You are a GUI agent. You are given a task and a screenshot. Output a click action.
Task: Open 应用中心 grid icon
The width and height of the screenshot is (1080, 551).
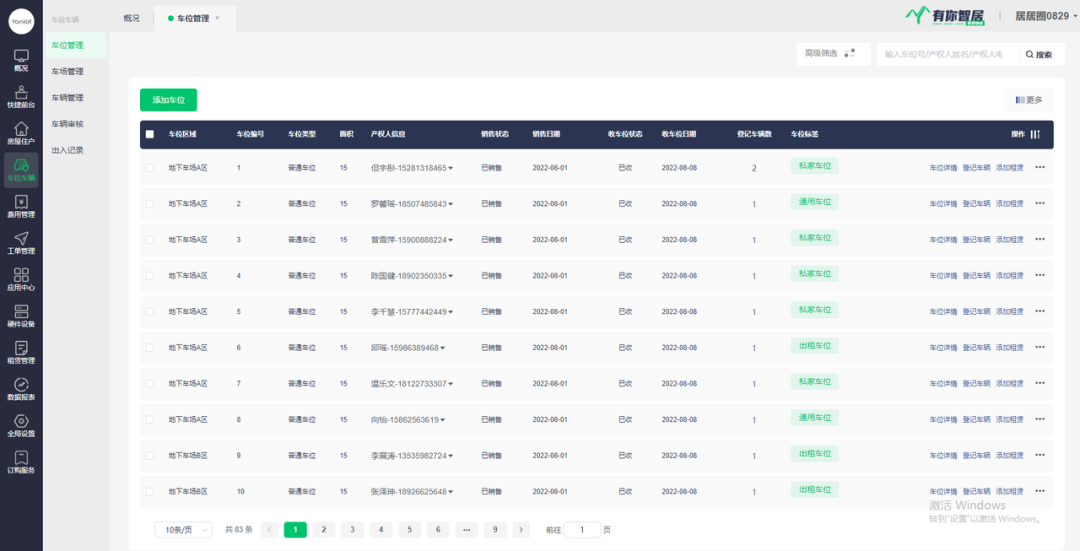tap(21, 279)
